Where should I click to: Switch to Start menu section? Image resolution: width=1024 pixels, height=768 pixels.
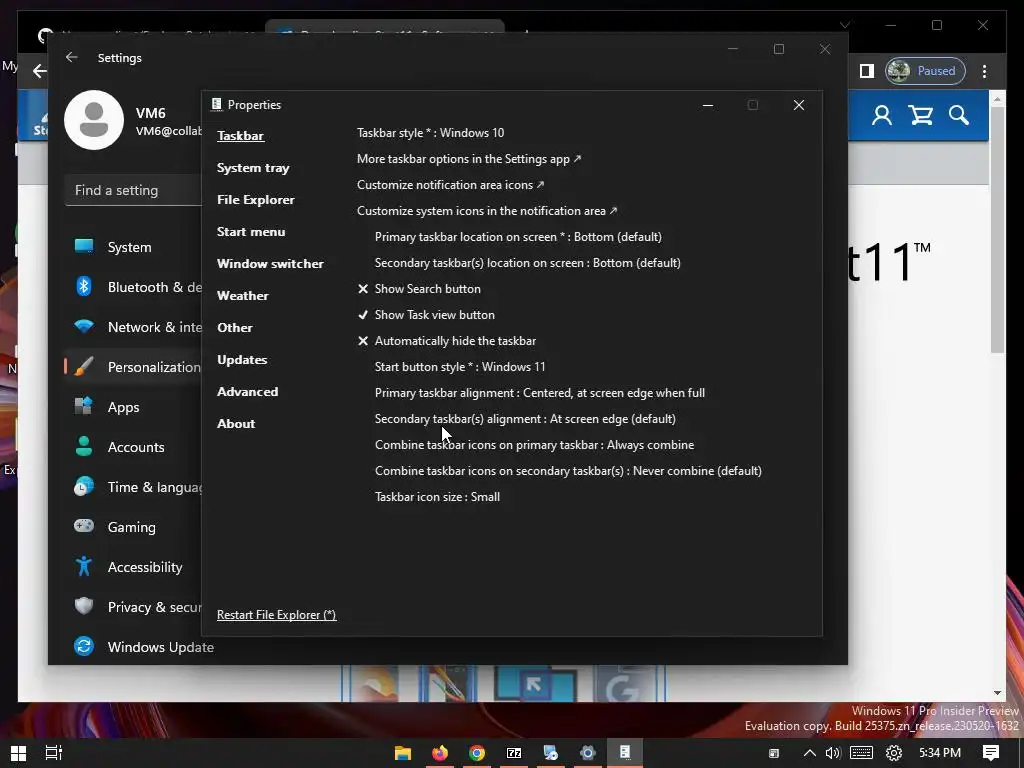tap(251, 232)
